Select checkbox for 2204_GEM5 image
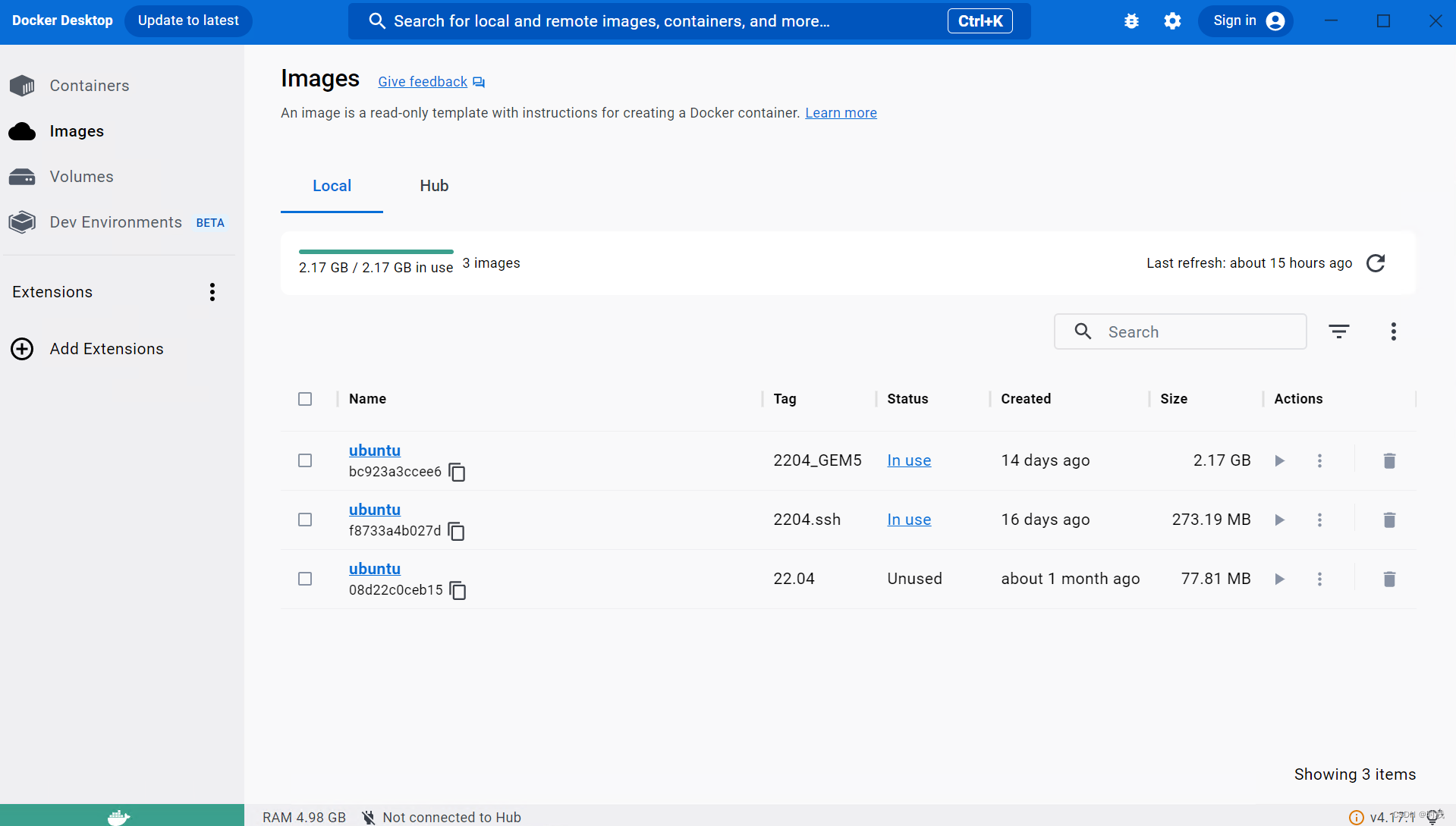Screen dimensions: 1456x826 pos(305,460)
